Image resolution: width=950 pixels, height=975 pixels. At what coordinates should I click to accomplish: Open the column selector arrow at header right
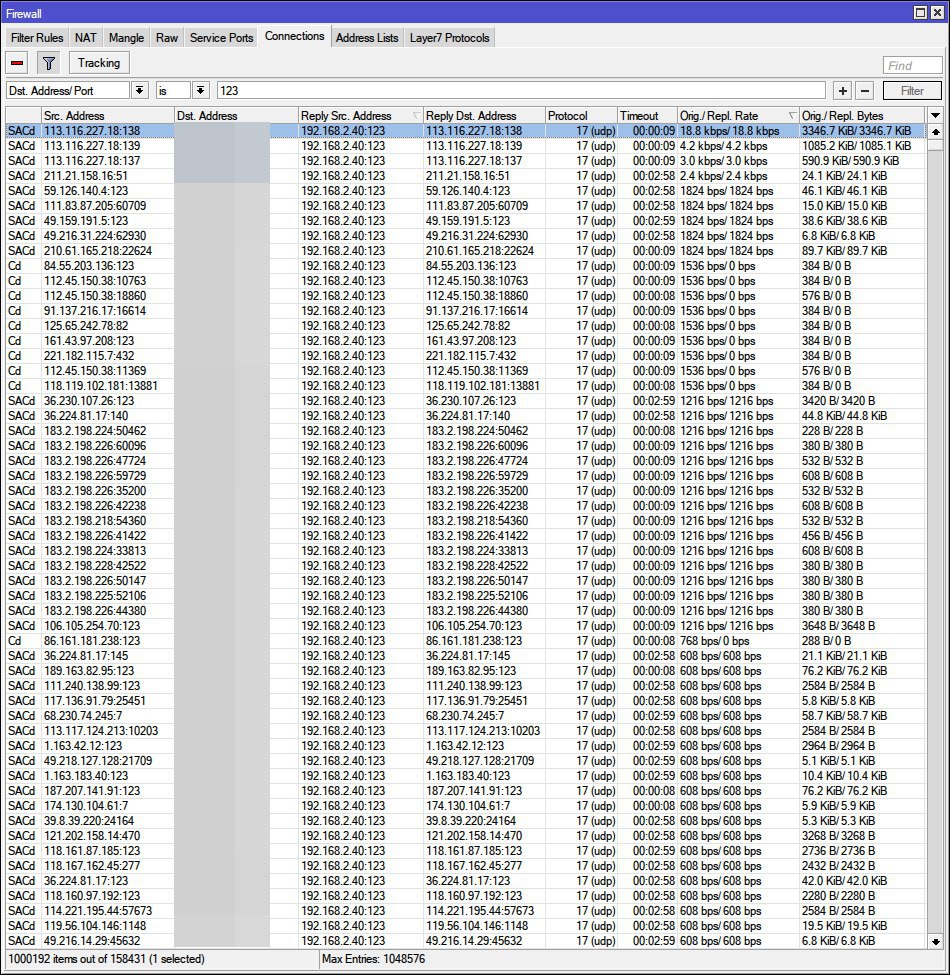point(935,116)
